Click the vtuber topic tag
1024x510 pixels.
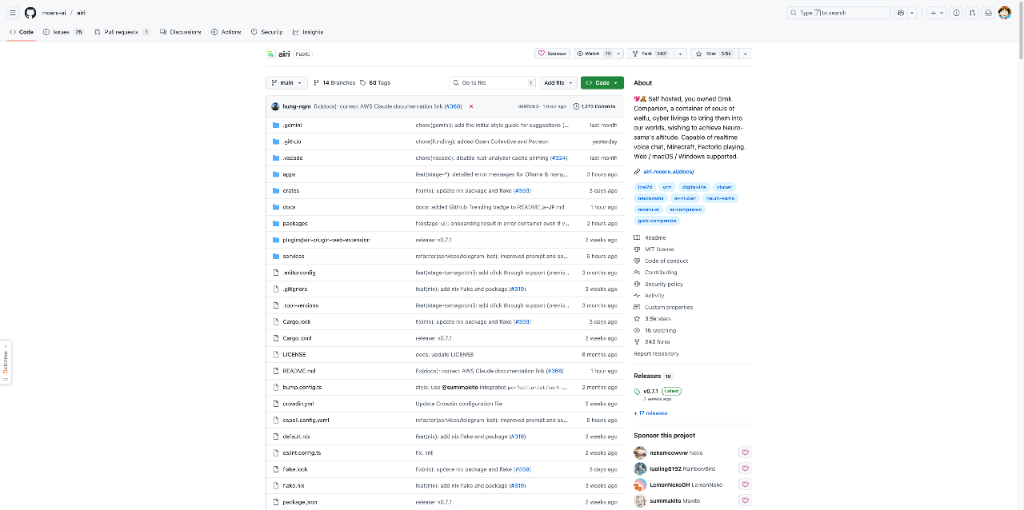coord(724,187)
